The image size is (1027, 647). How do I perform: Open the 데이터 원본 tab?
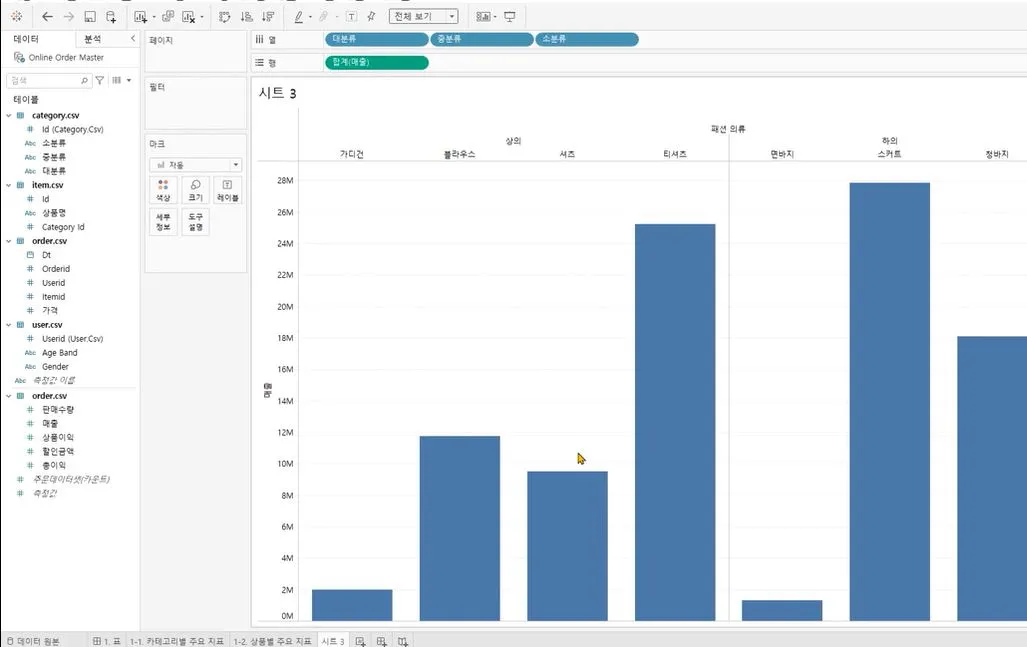click(x=33, y=641)
